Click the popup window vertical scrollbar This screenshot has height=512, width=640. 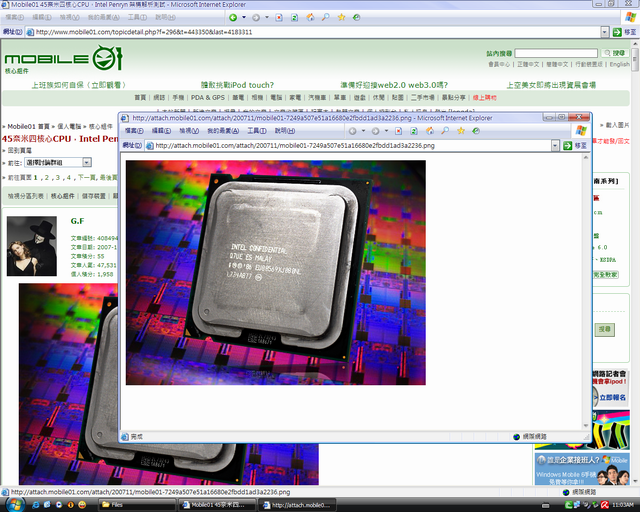586,292
